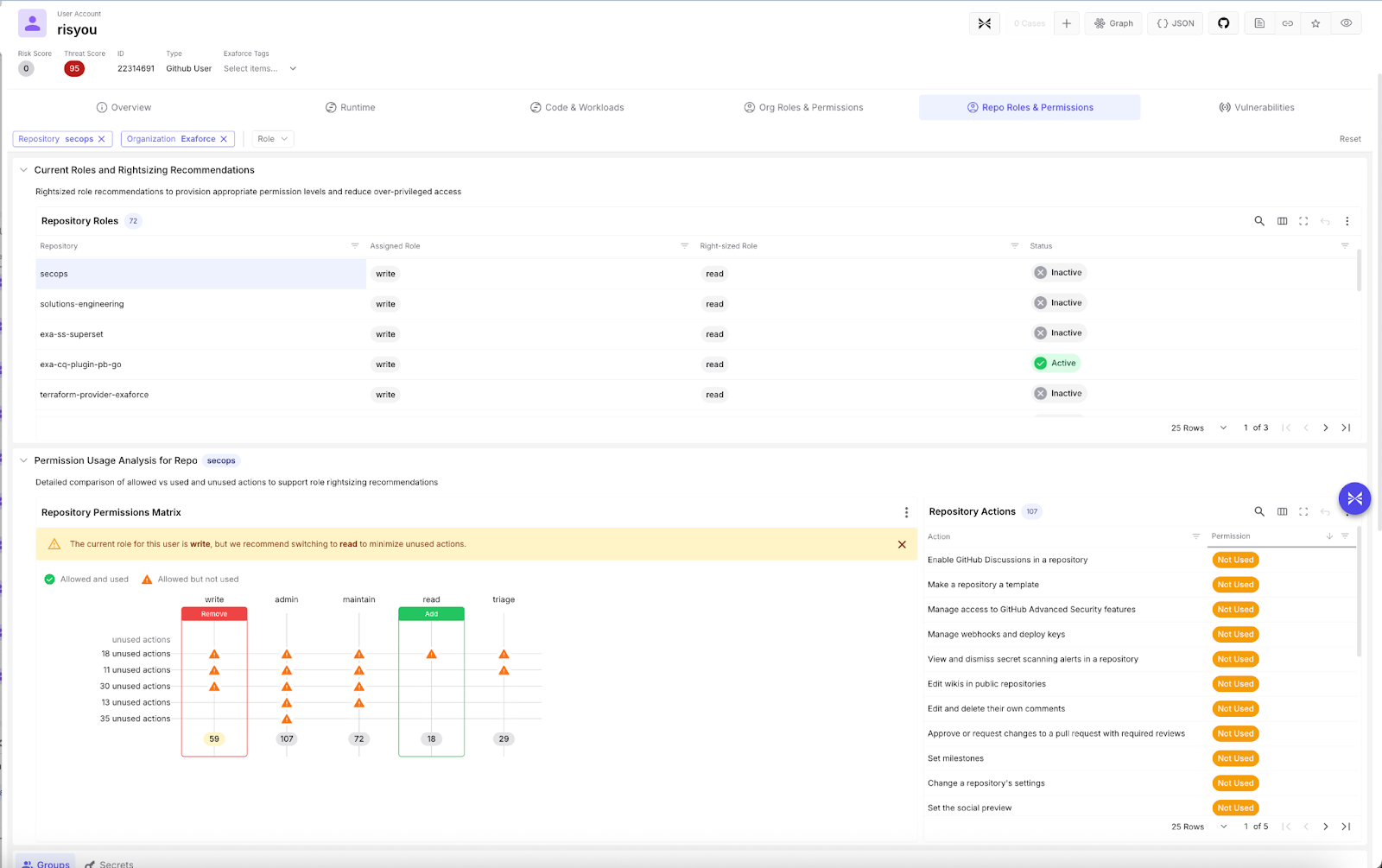The height and width of the screenshot is (868, 1382).
Task: Open the Repository Actions 25 Rows dropdown
Action: click(x=1199, y=827)
